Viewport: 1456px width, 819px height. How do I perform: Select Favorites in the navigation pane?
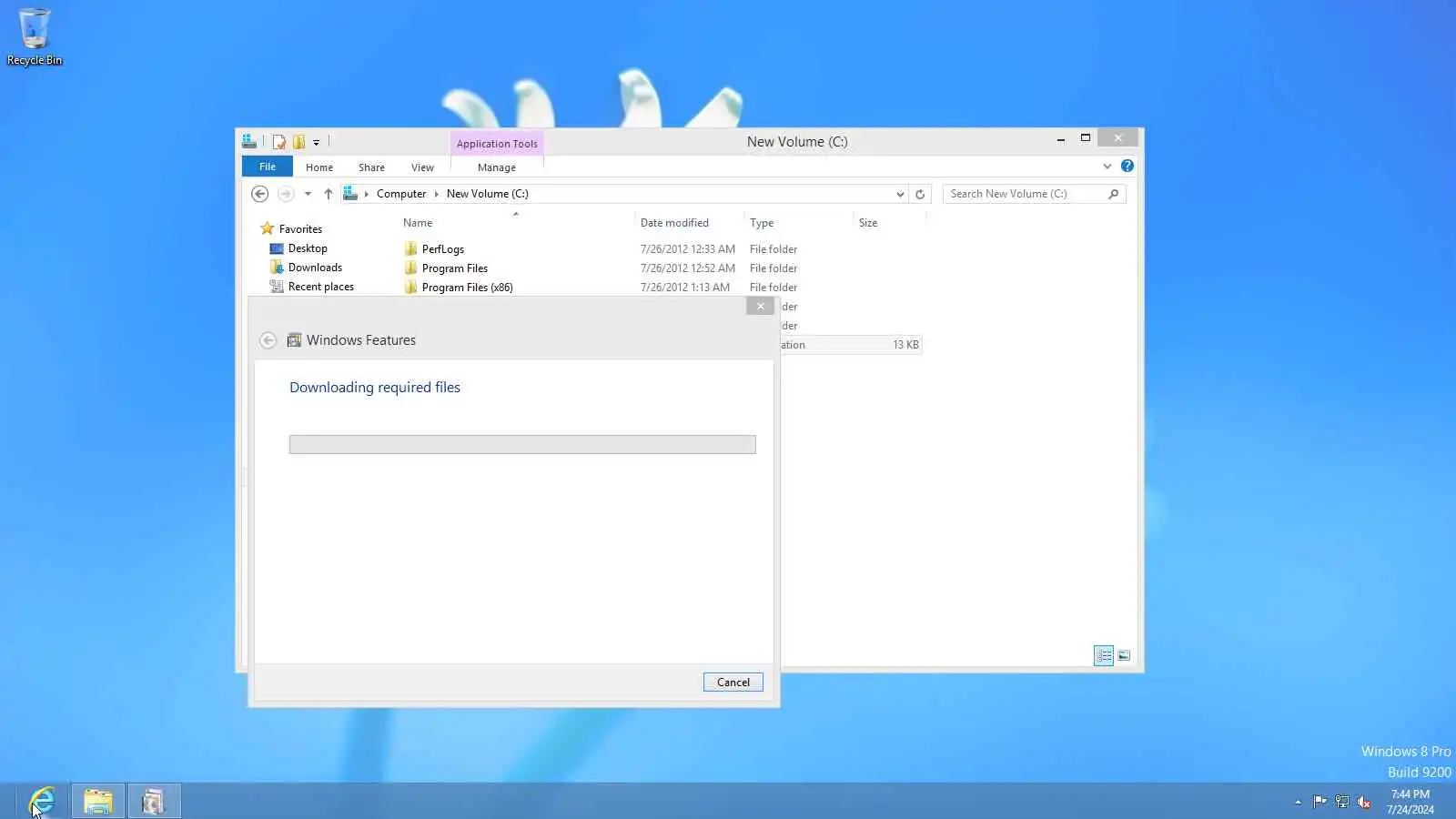coord(300,229)
